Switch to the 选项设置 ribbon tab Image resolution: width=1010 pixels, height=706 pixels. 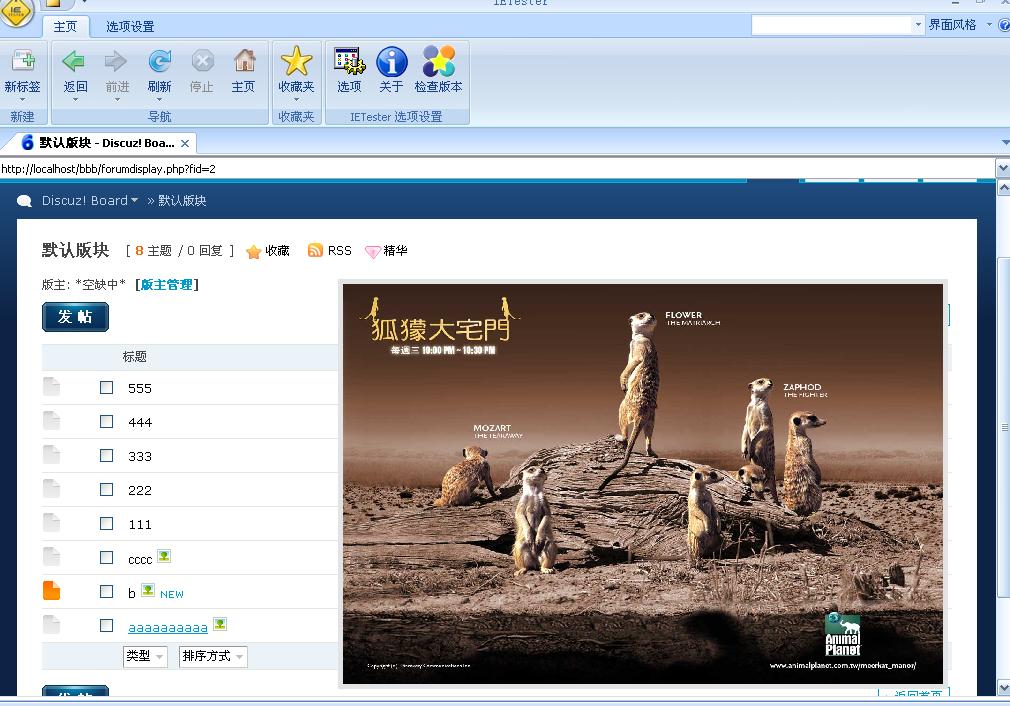[130, 26]
